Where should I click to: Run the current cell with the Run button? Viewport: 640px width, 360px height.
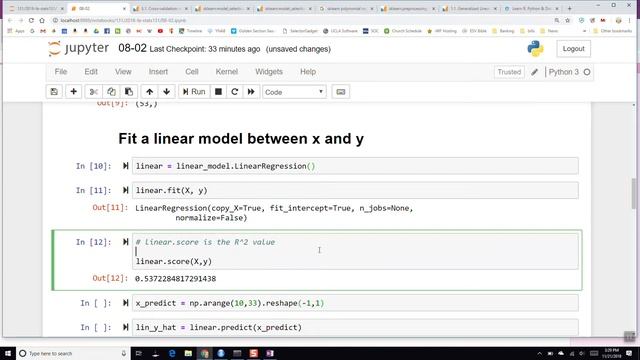point(194,92)
